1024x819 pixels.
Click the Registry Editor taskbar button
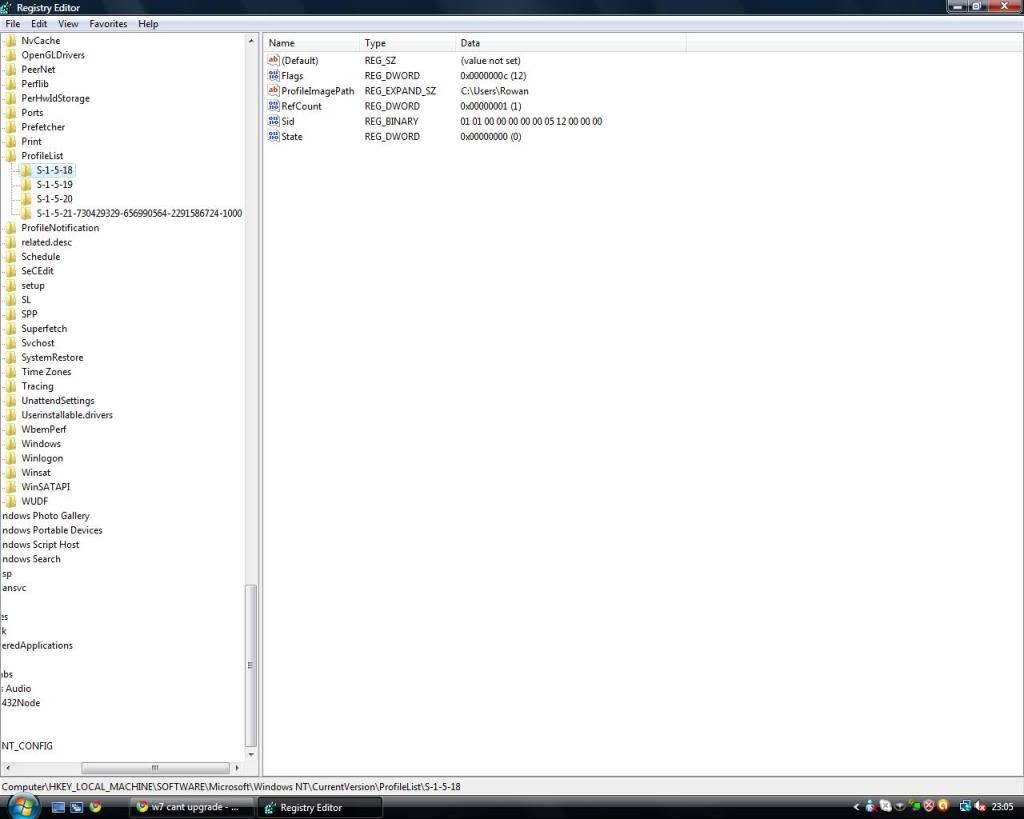click(x=320, y=807)
